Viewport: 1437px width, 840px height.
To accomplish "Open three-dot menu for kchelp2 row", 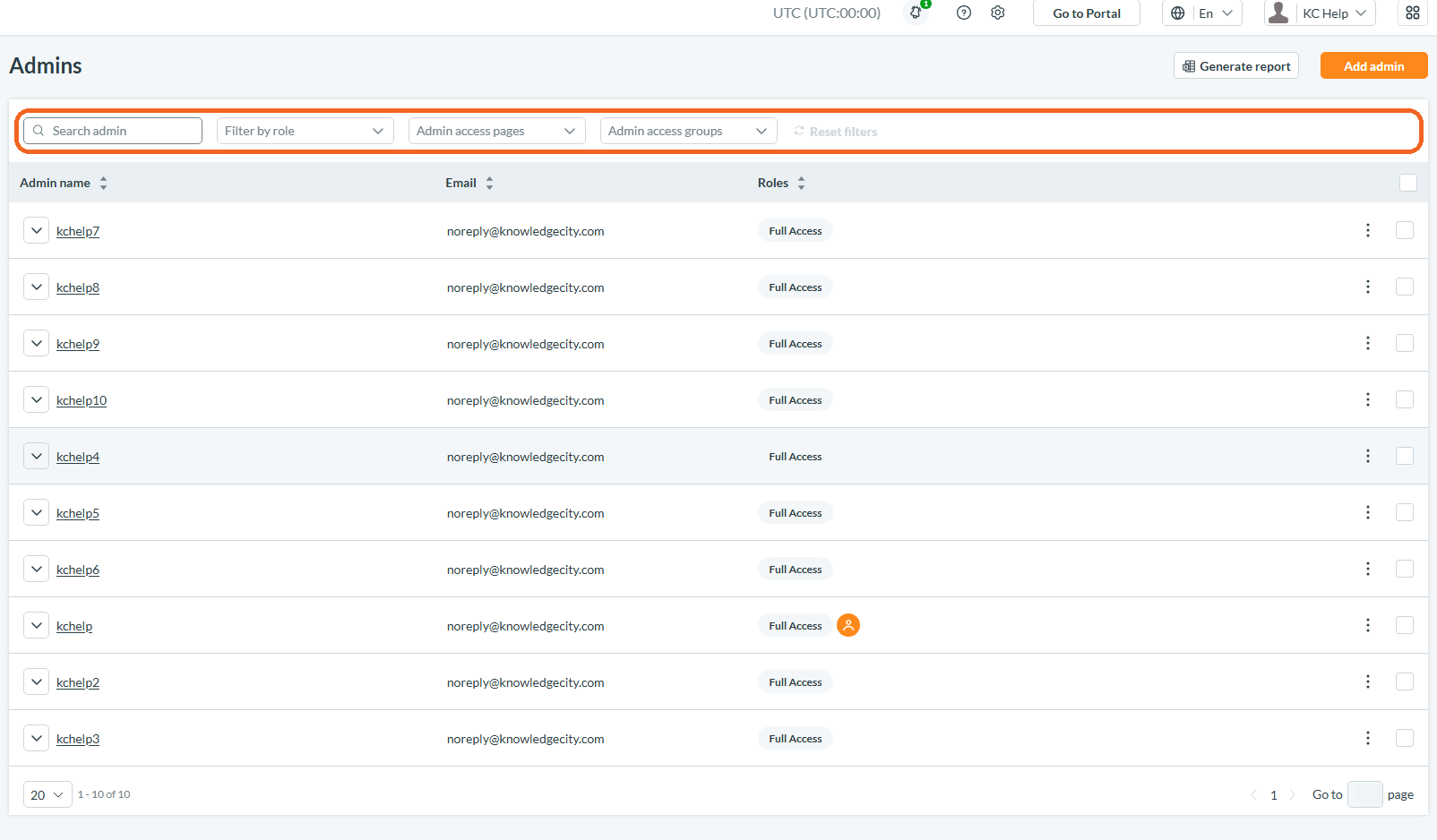I will pos(1368,681).
